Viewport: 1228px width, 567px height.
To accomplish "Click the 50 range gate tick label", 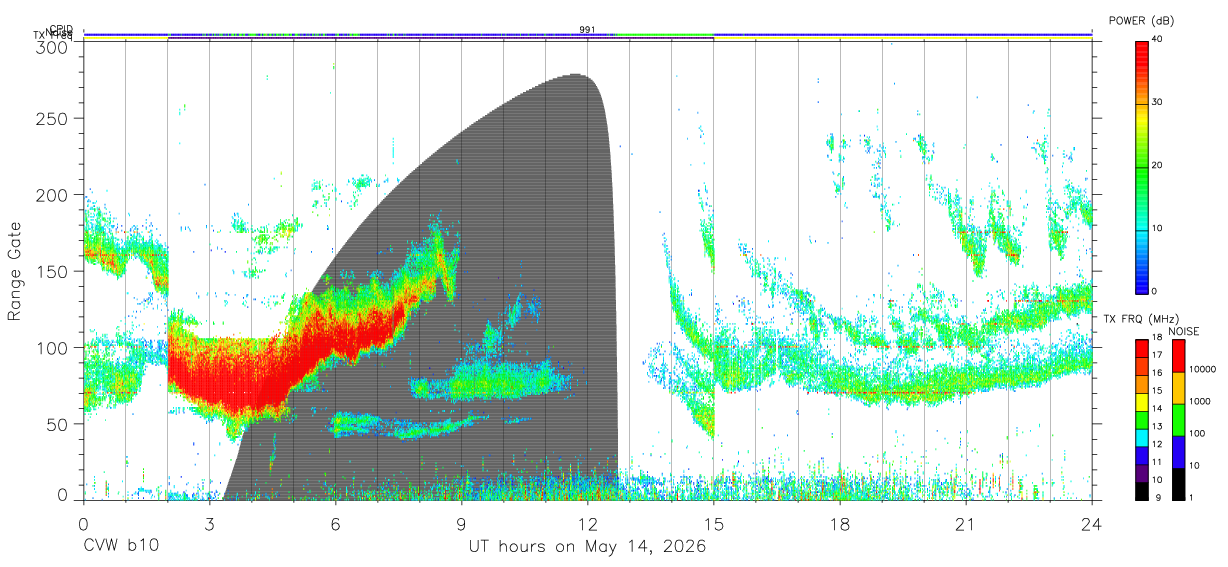I will coord(57,423).
